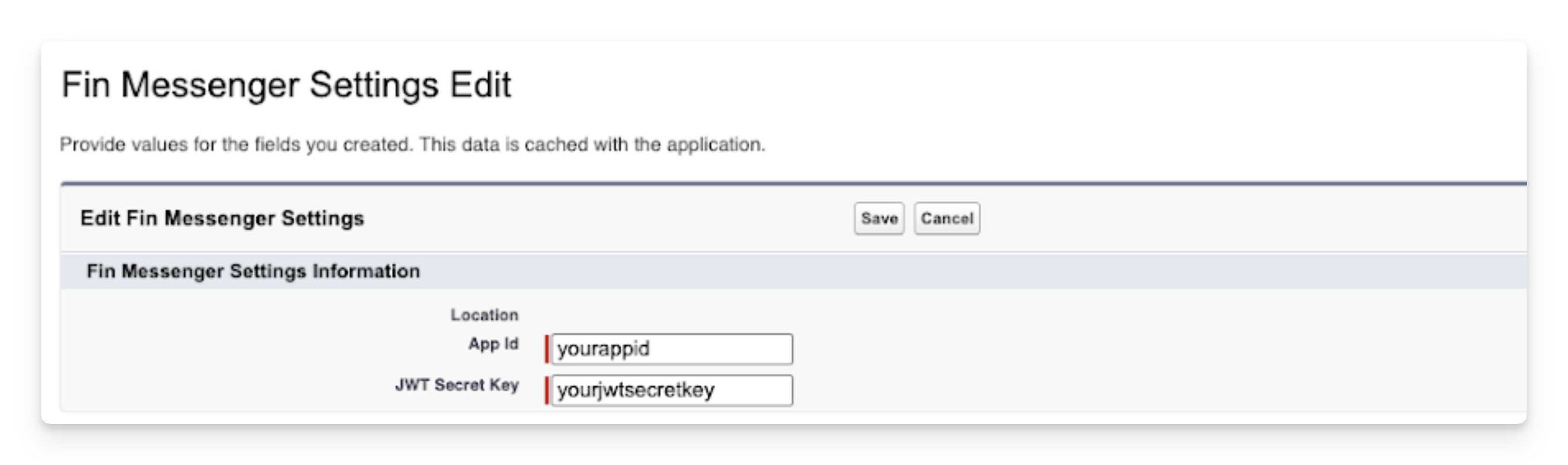Click the JWT Secret Key label
The image size is (1568, 465).
pos(457,385)
